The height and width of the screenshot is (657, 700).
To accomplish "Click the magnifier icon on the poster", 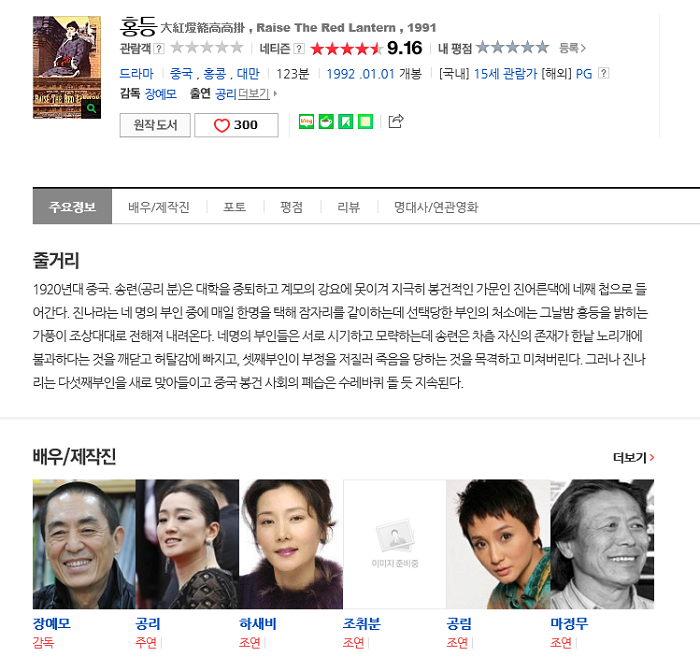I will [91, 108].
